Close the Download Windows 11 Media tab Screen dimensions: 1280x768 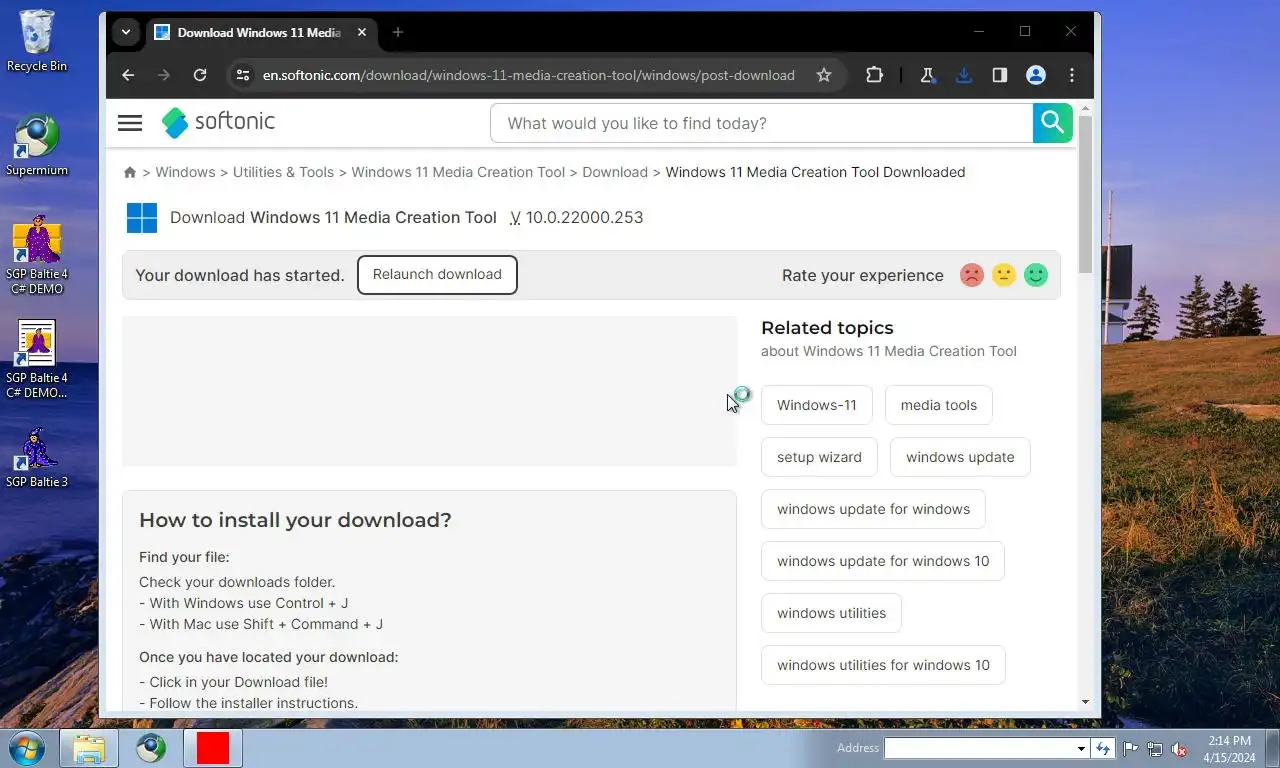362,32
